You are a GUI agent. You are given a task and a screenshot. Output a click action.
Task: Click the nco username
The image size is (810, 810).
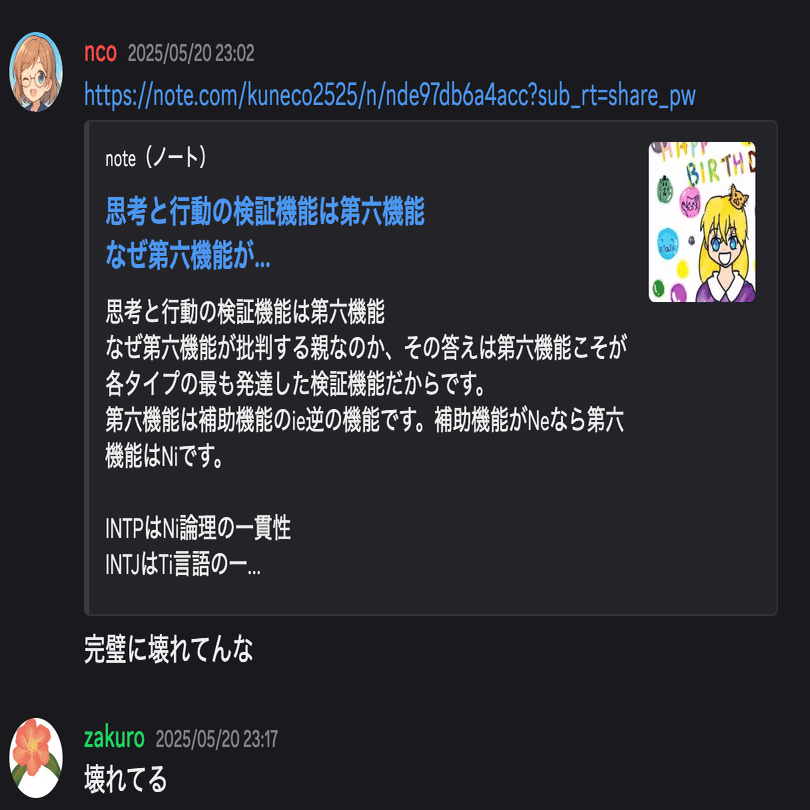[x=101, y=53]
